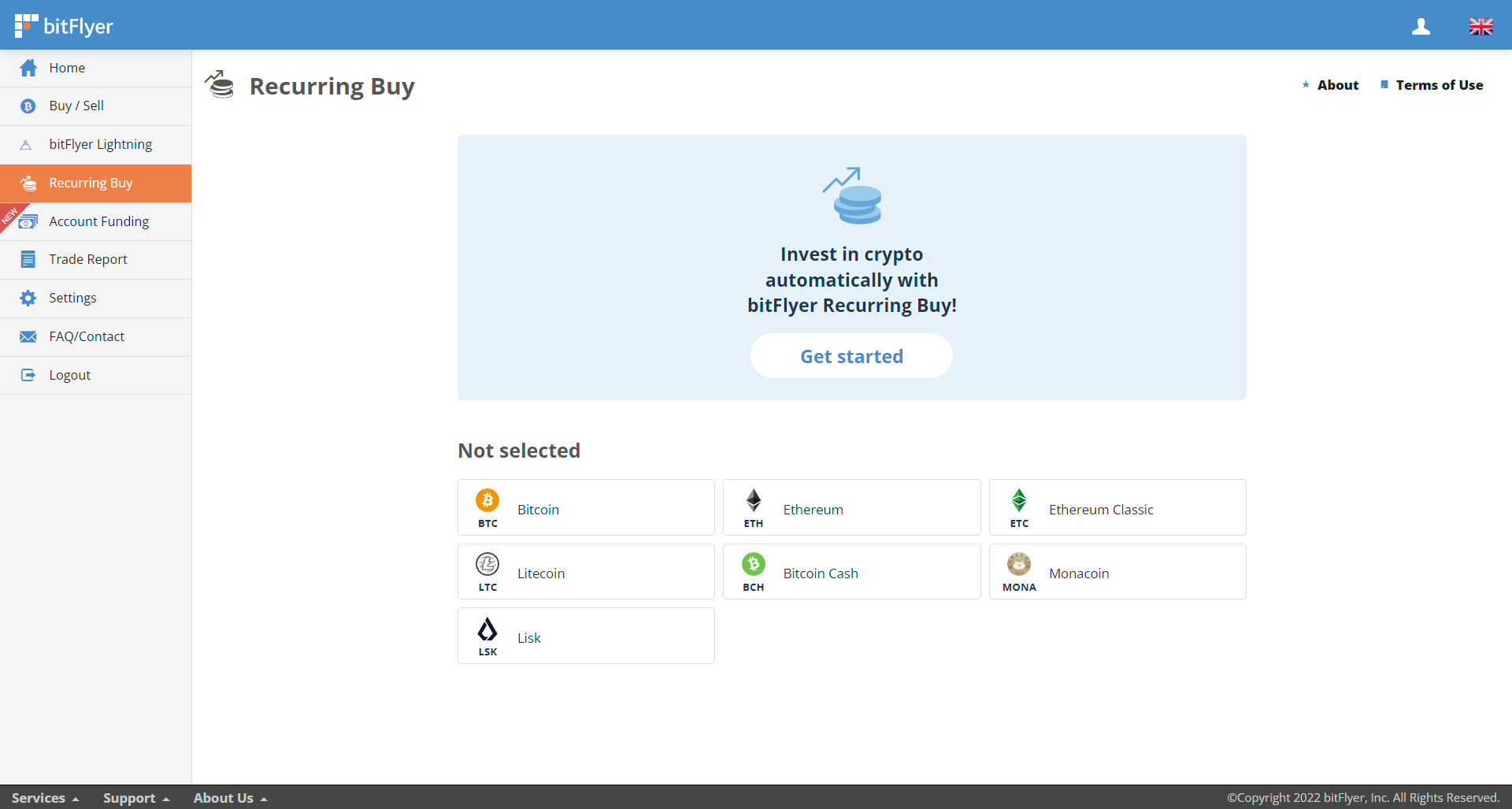Click the coin stack illustration in the banner

click(852, 195)
